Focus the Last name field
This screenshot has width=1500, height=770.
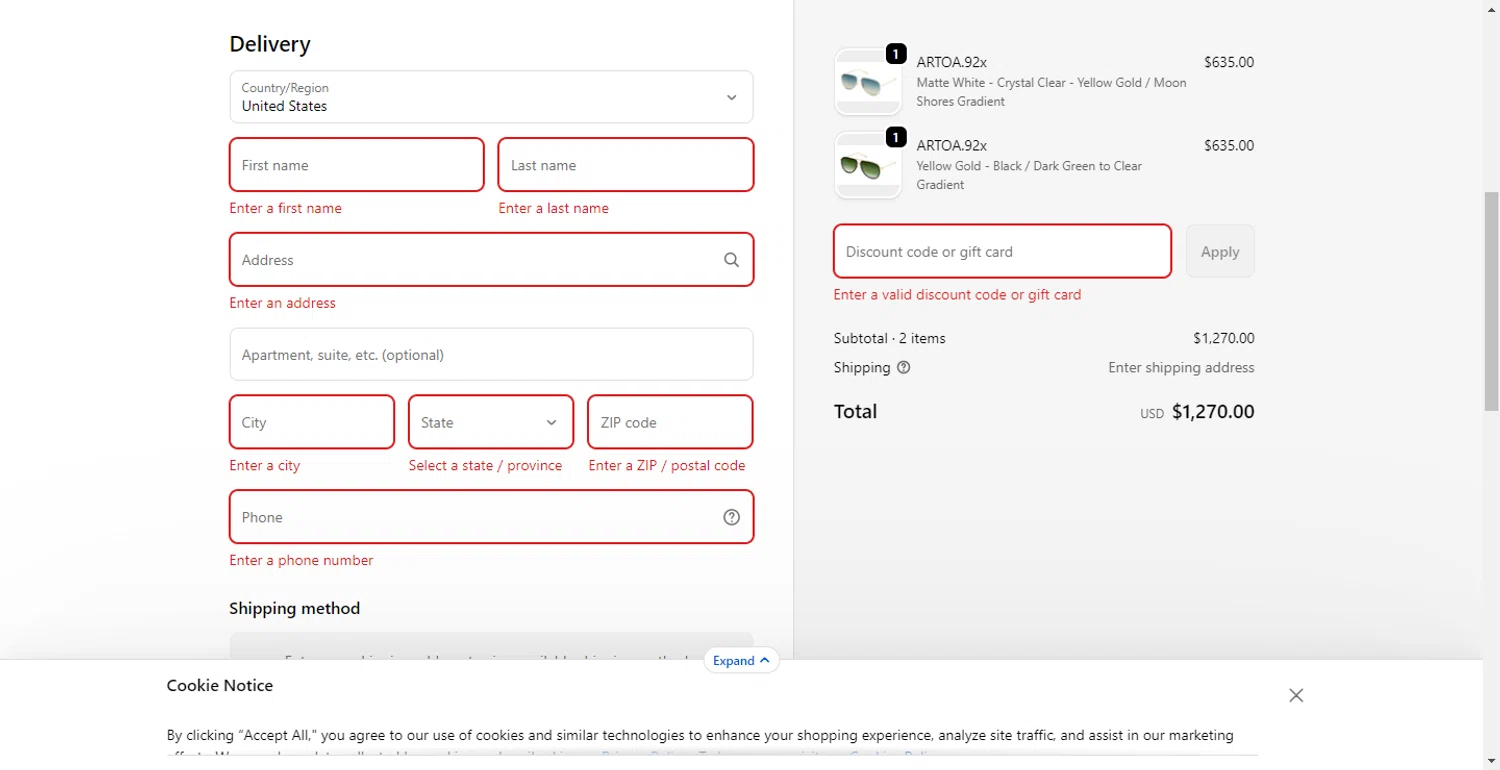[626, 165]
